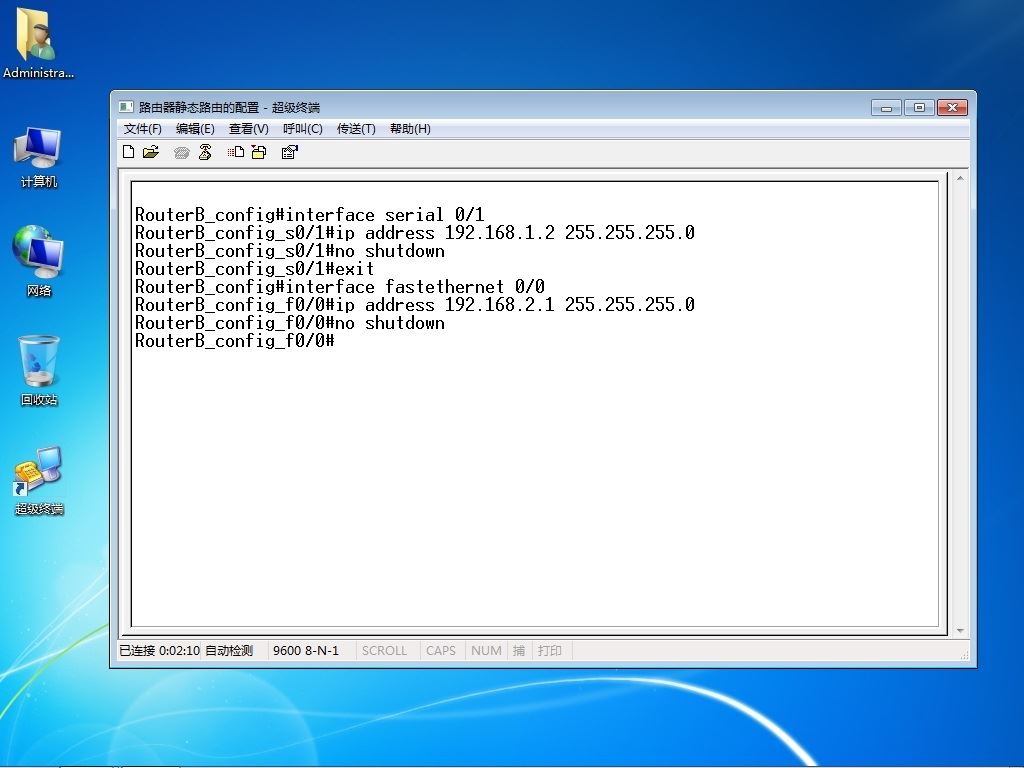
Task: Open the 呼叫(C) menu
Action: tap(303, 129)
